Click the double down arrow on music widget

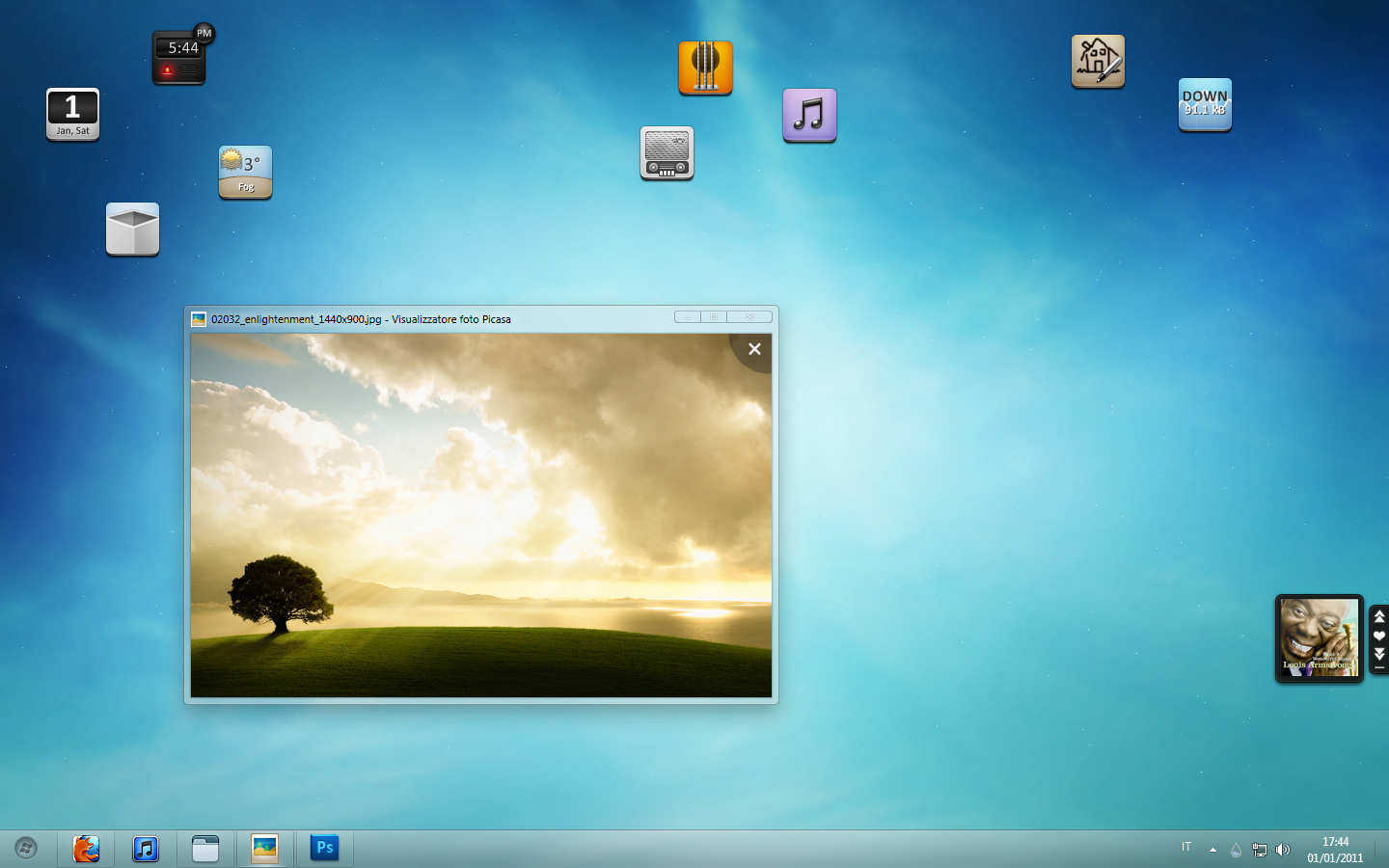click(1379, 654)
